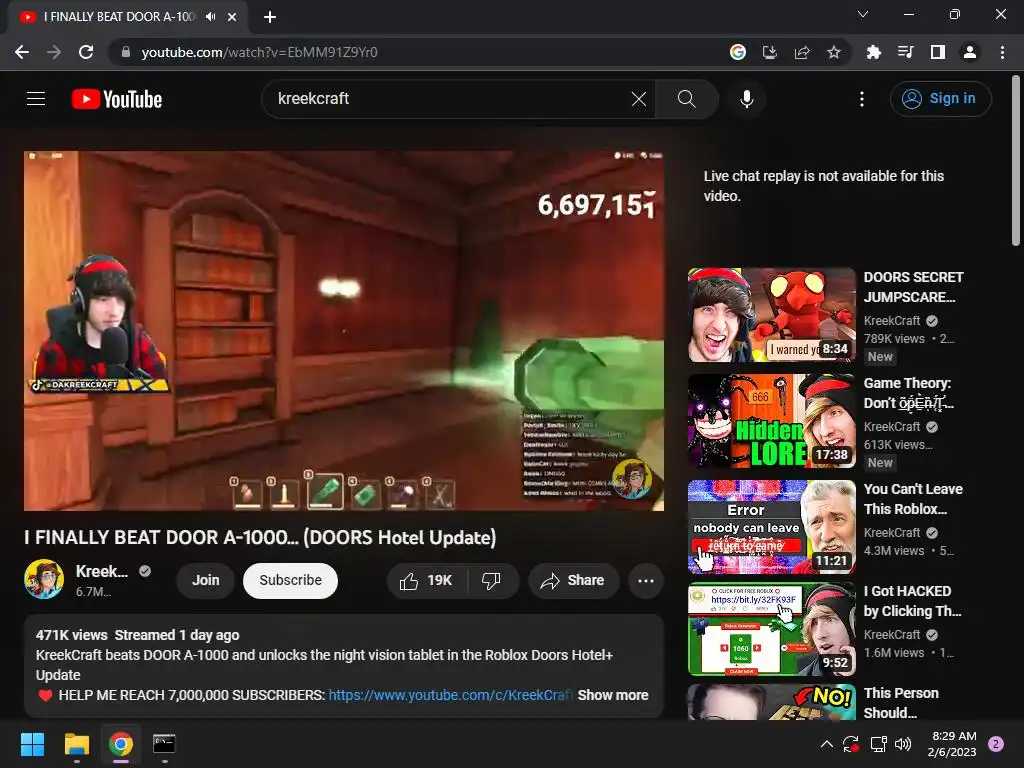
Task: Open tab search dropdown arrow
Action: click(863, 14)
